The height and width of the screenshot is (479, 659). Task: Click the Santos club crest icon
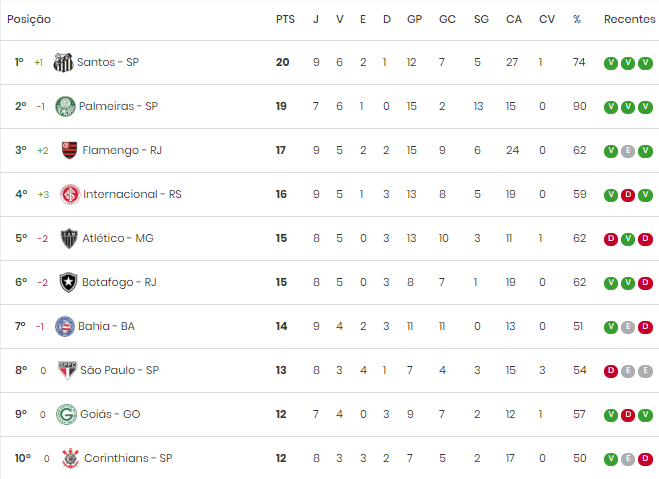[63, 63]
